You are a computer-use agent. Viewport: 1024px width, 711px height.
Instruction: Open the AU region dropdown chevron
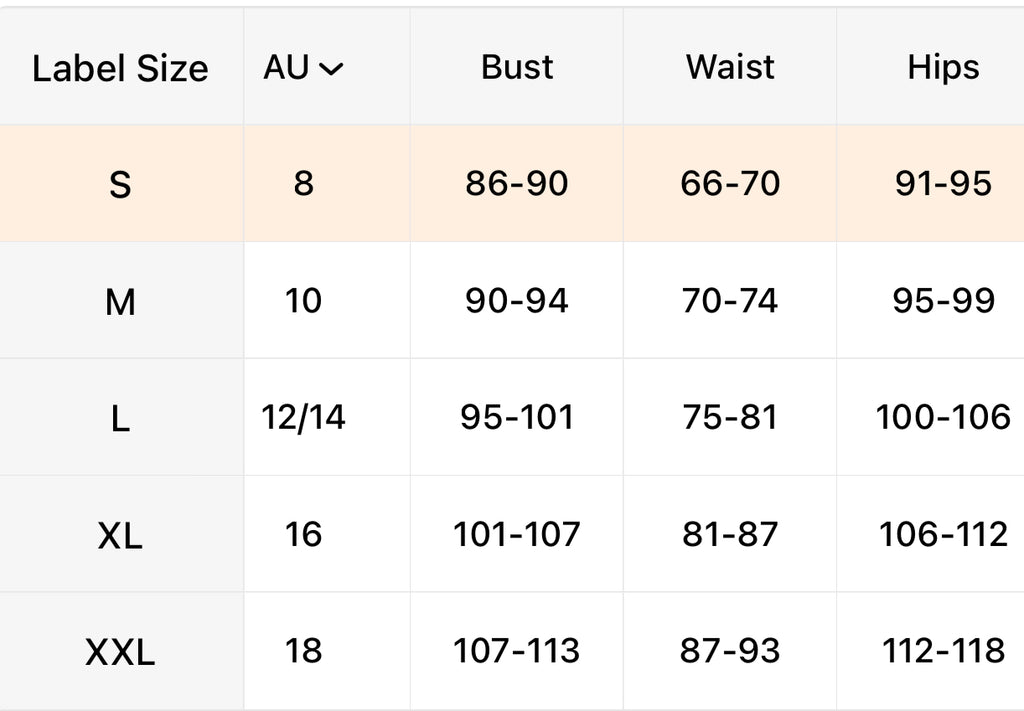point(331,69)
